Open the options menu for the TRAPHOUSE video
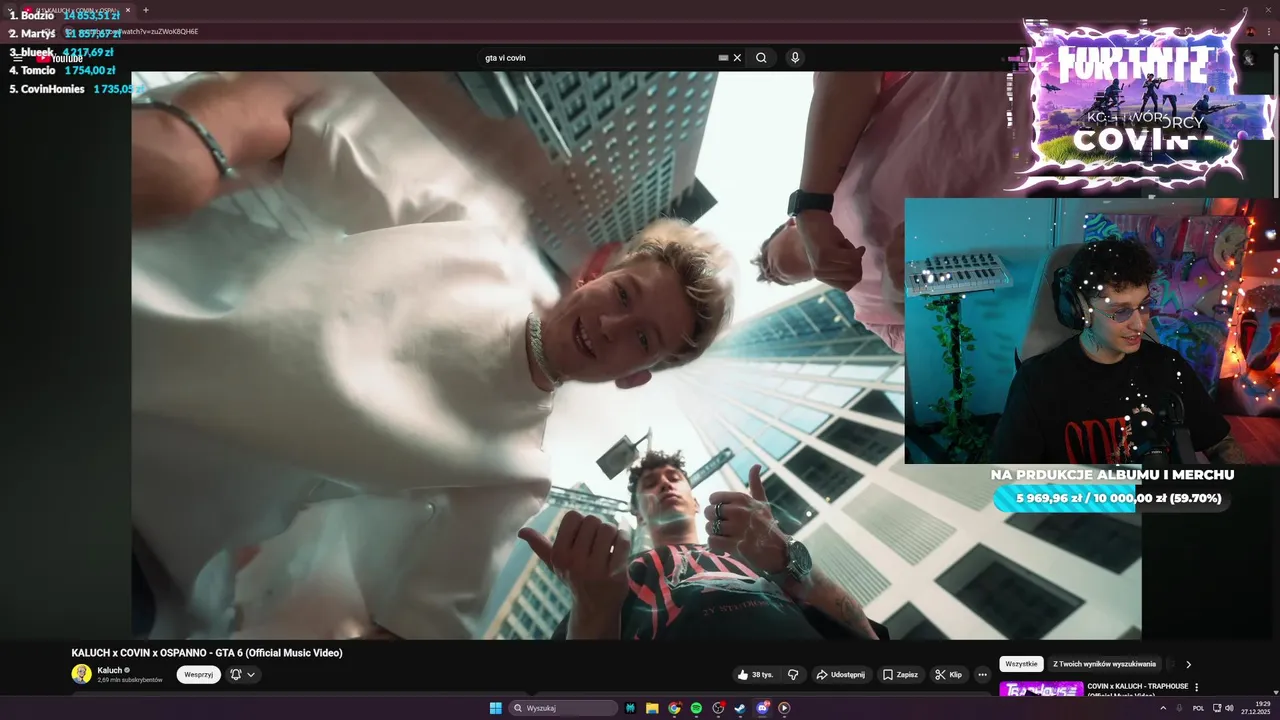Screen dimensions: 1280x720 coord(1196,688)
